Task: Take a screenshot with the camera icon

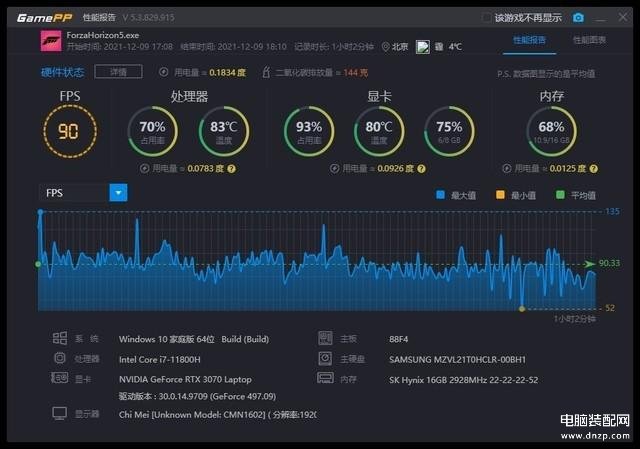Action: click(578, 18)
